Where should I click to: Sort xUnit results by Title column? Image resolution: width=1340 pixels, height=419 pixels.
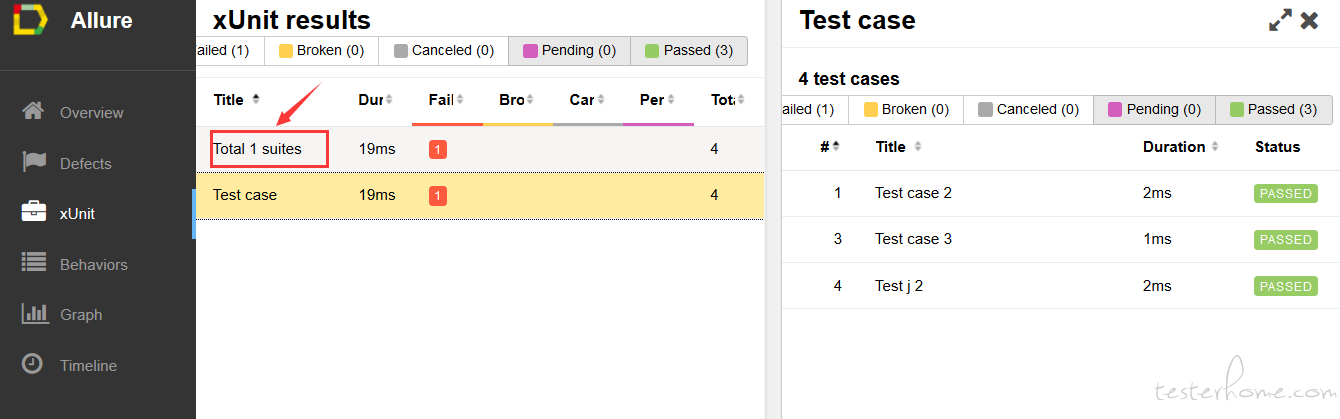click(x=236, y=99)
